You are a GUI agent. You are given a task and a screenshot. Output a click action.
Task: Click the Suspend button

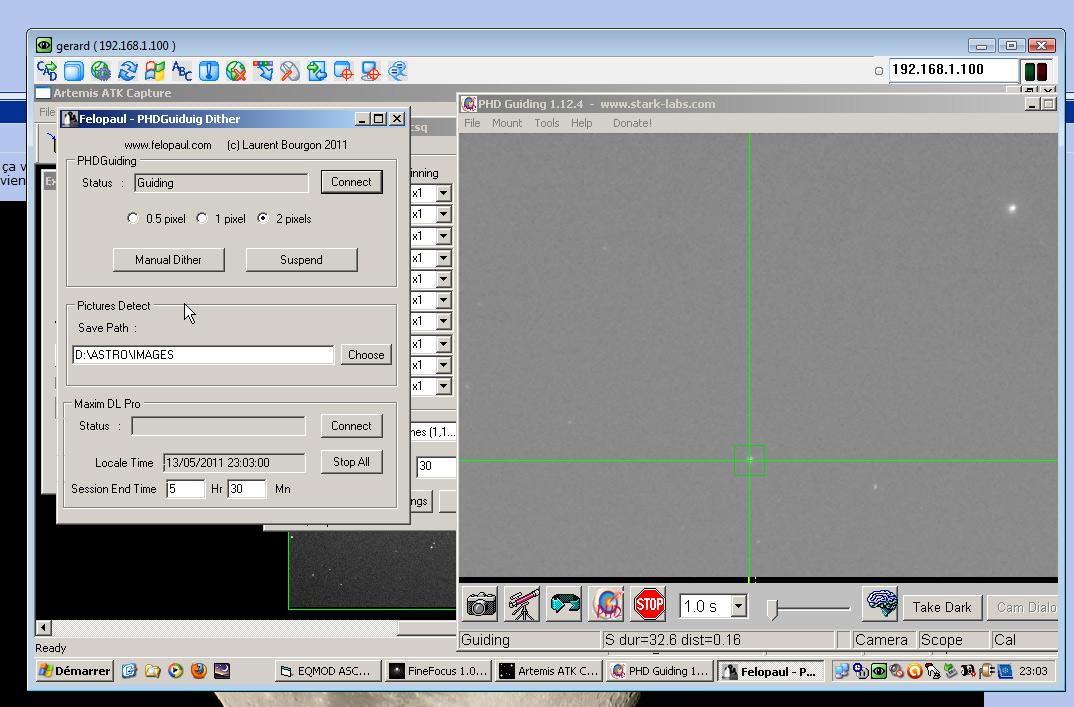tap(301, 260)
